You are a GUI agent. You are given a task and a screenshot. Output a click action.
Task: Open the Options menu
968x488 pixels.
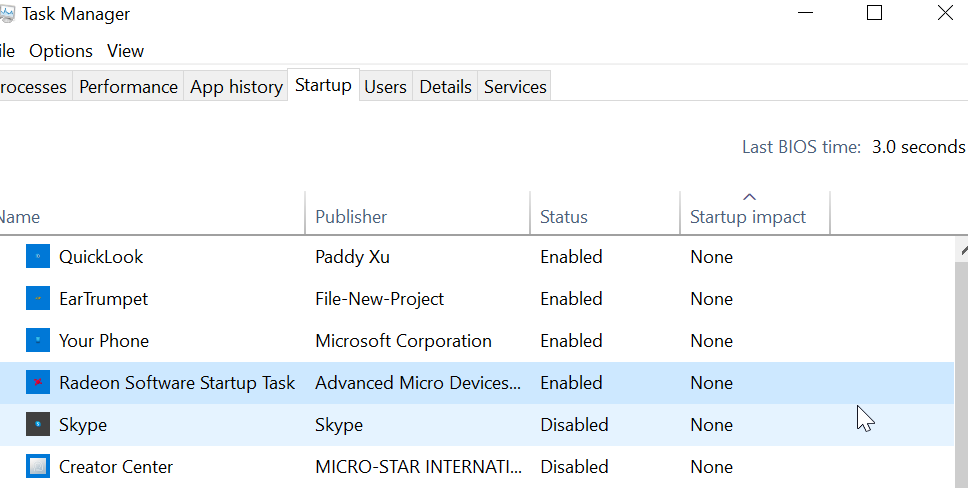(x=60, y=51)
